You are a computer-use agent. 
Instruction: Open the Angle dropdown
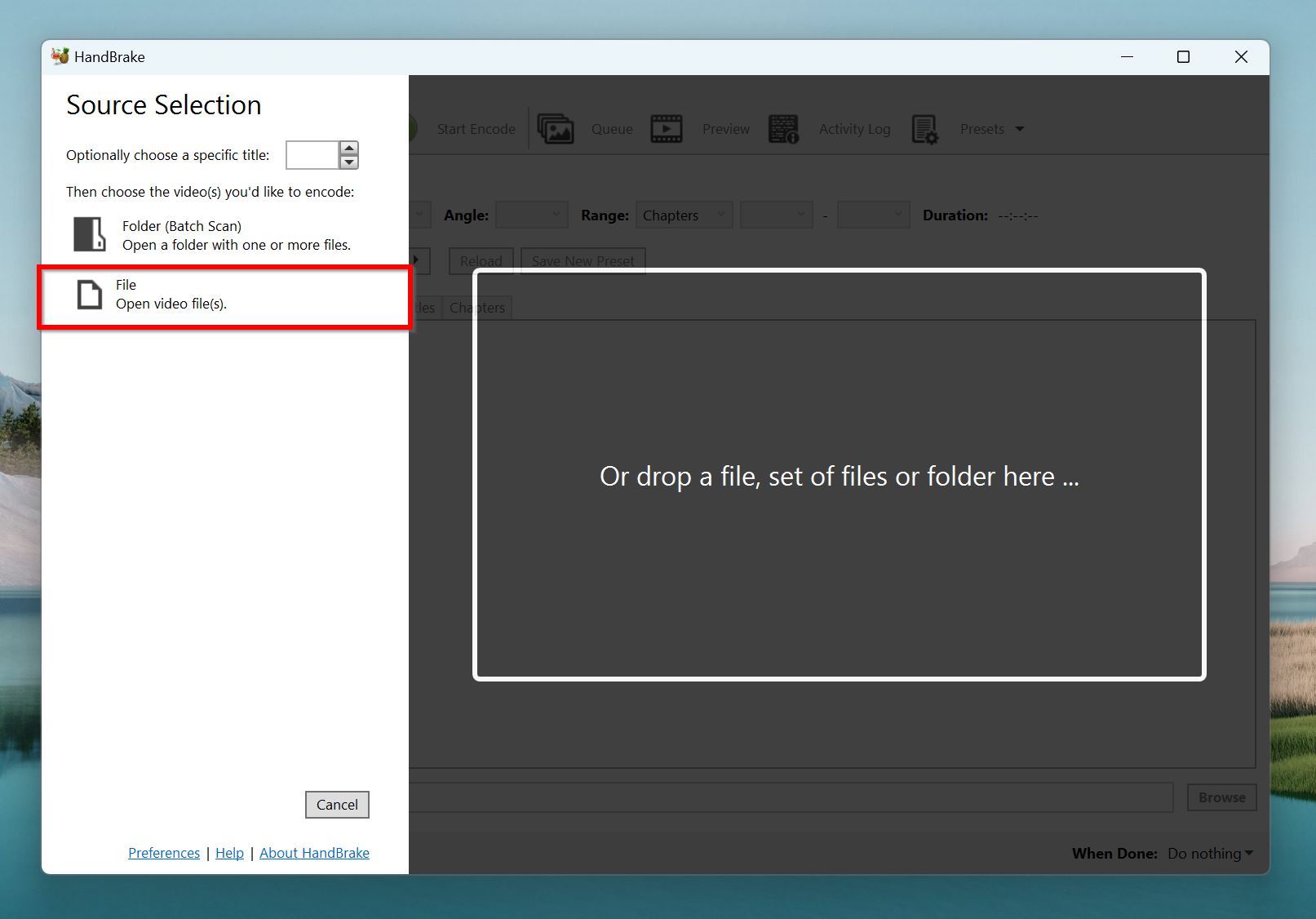click(x=531, y=214)
